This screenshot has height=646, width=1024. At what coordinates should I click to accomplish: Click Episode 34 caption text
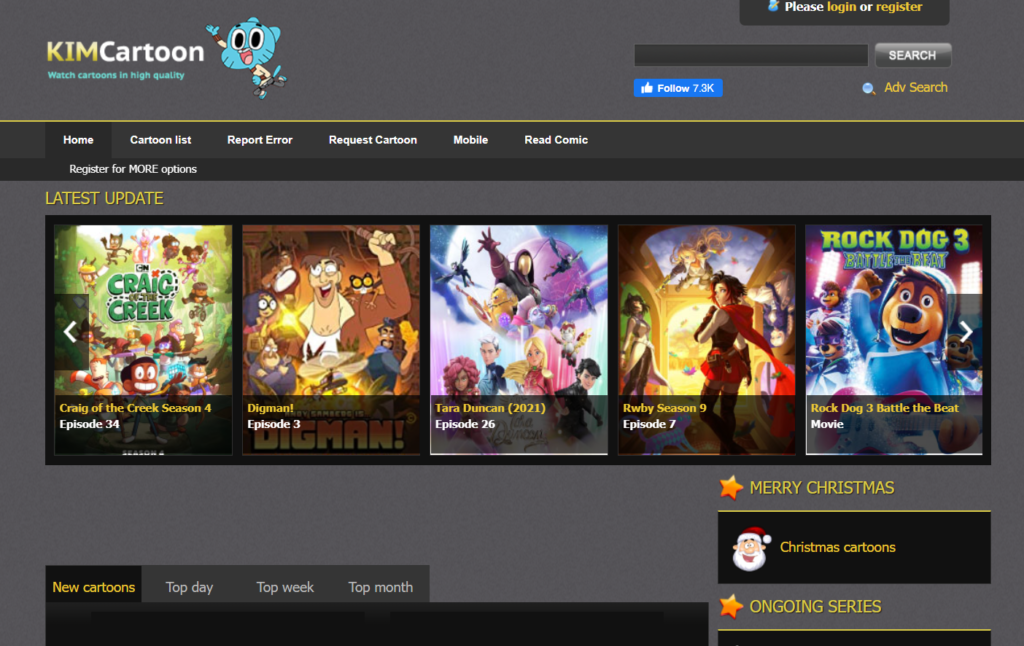pyautogui.click(x=89, y=424)
